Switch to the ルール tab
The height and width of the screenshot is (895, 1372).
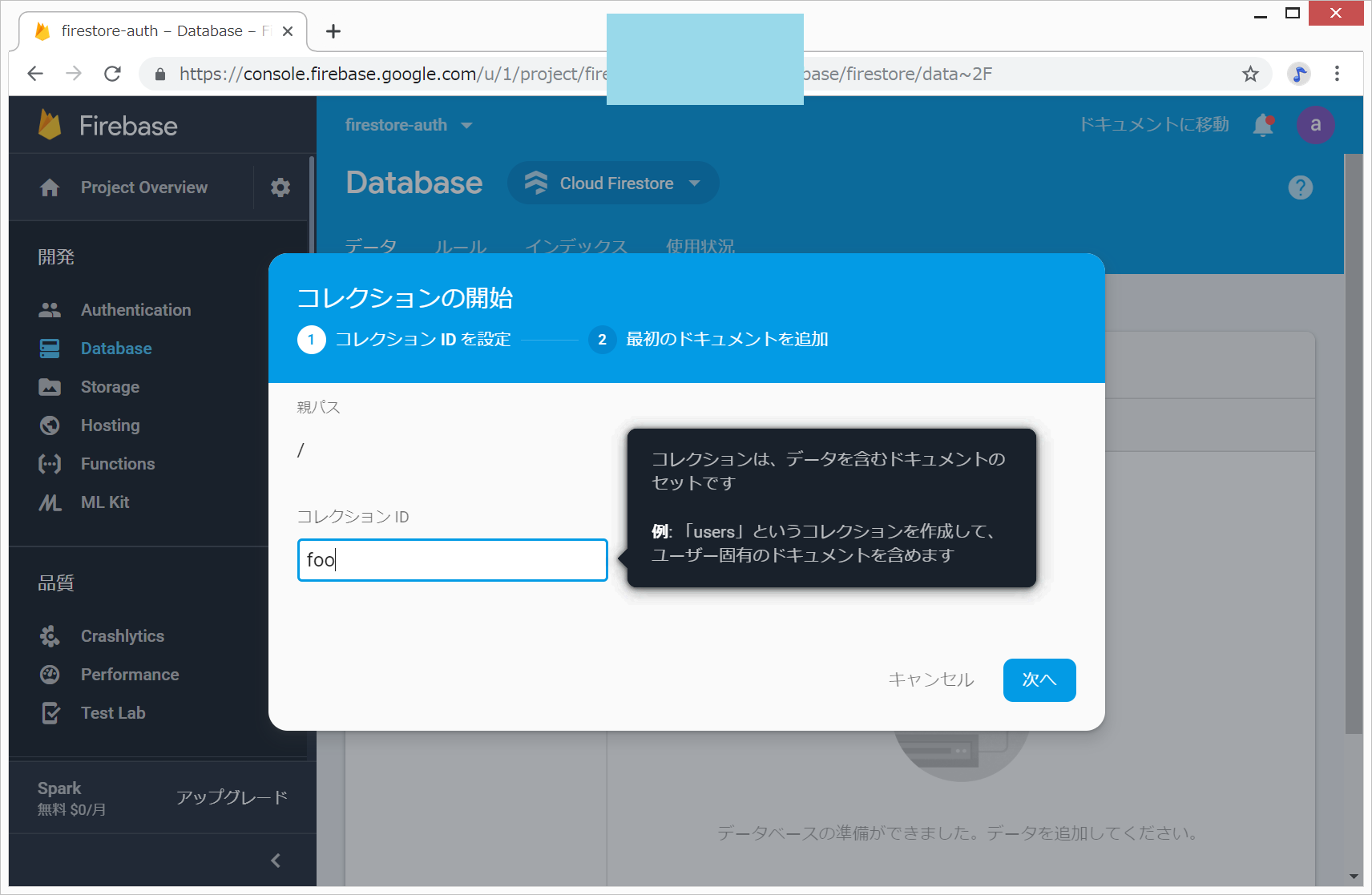(x=461, y=246)
